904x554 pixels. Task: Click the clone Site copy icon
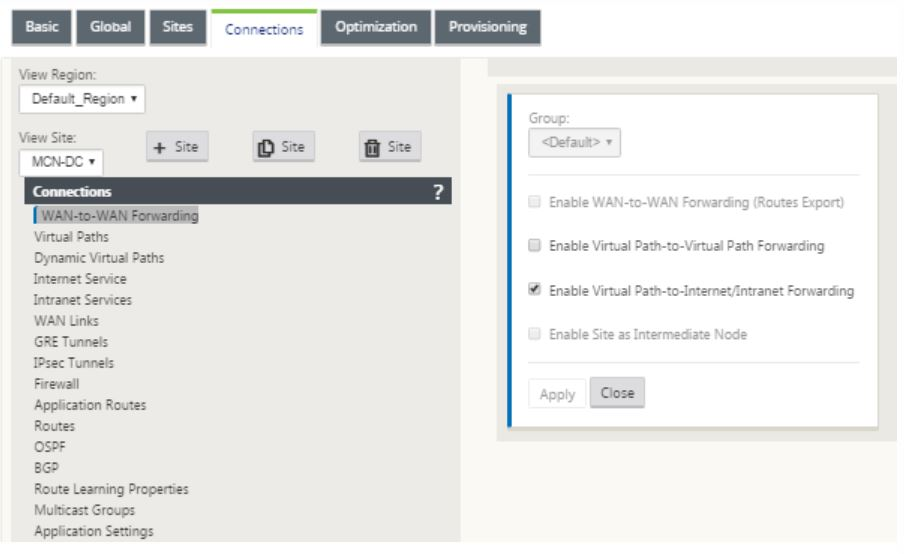(266, 148)
